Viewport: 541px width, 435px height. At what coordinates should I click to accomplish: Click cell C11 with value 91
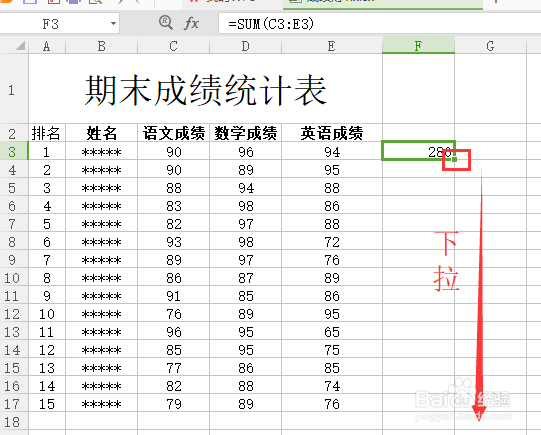[174, 296]
